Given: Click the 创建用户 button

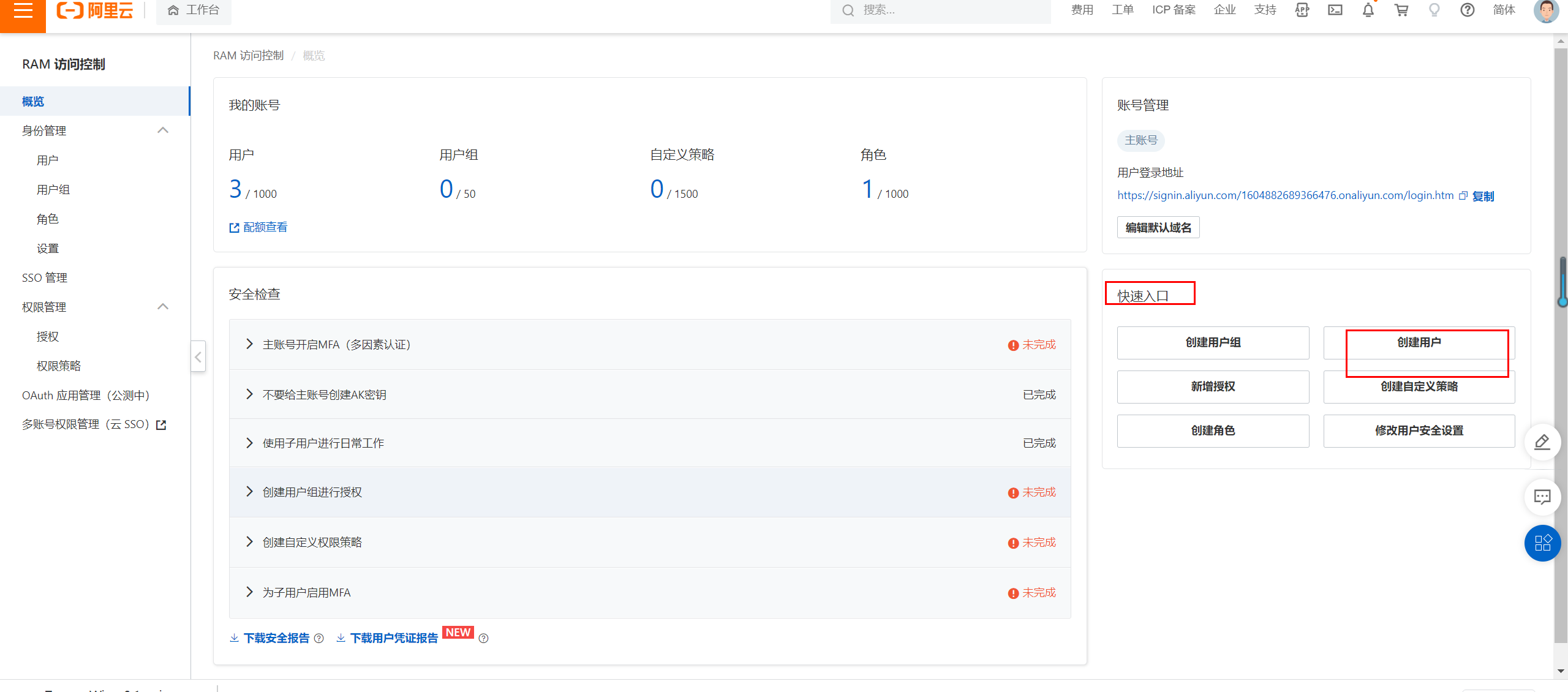Looking at the screenshot, I should pyautogui.click(x=1419, y=343).
